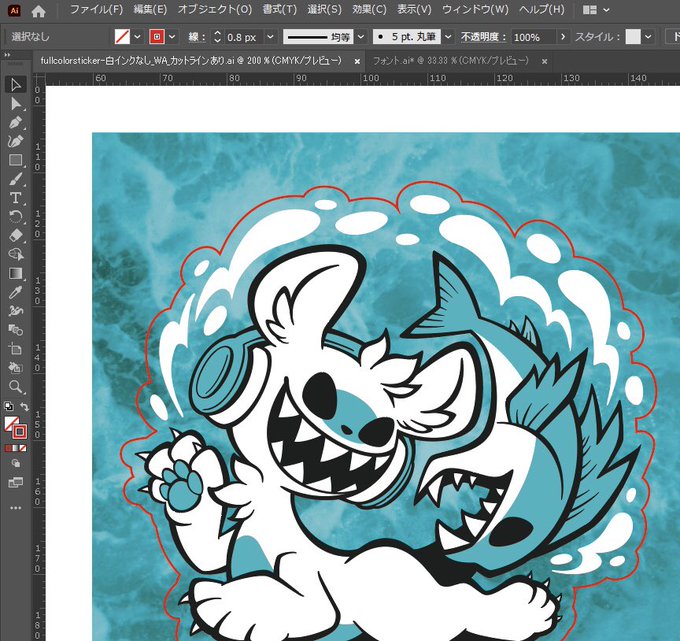Select the Rotate tool
This screenshot has width=680, height=641.
tap(16, 216)
